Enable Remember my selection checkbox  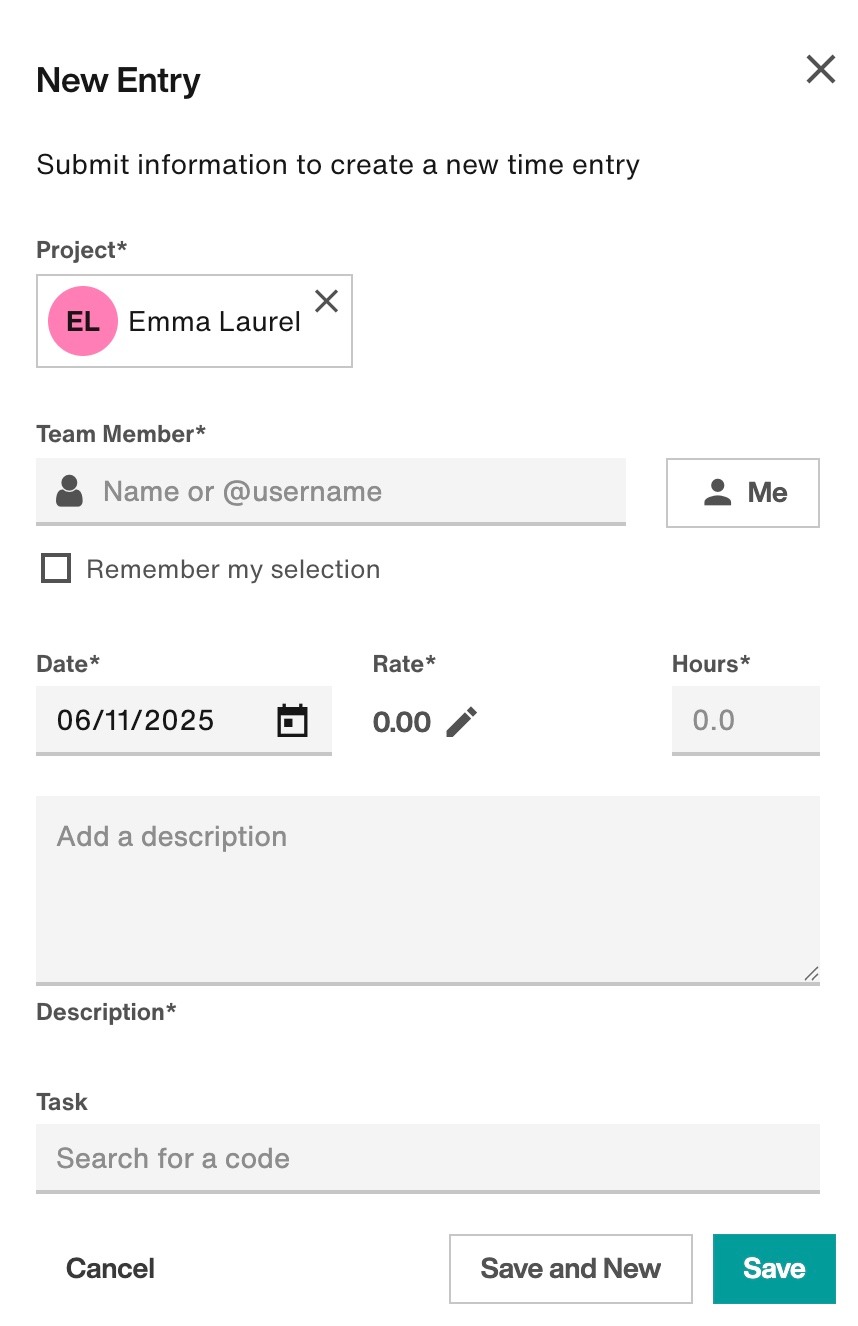(x=56, y=569)
